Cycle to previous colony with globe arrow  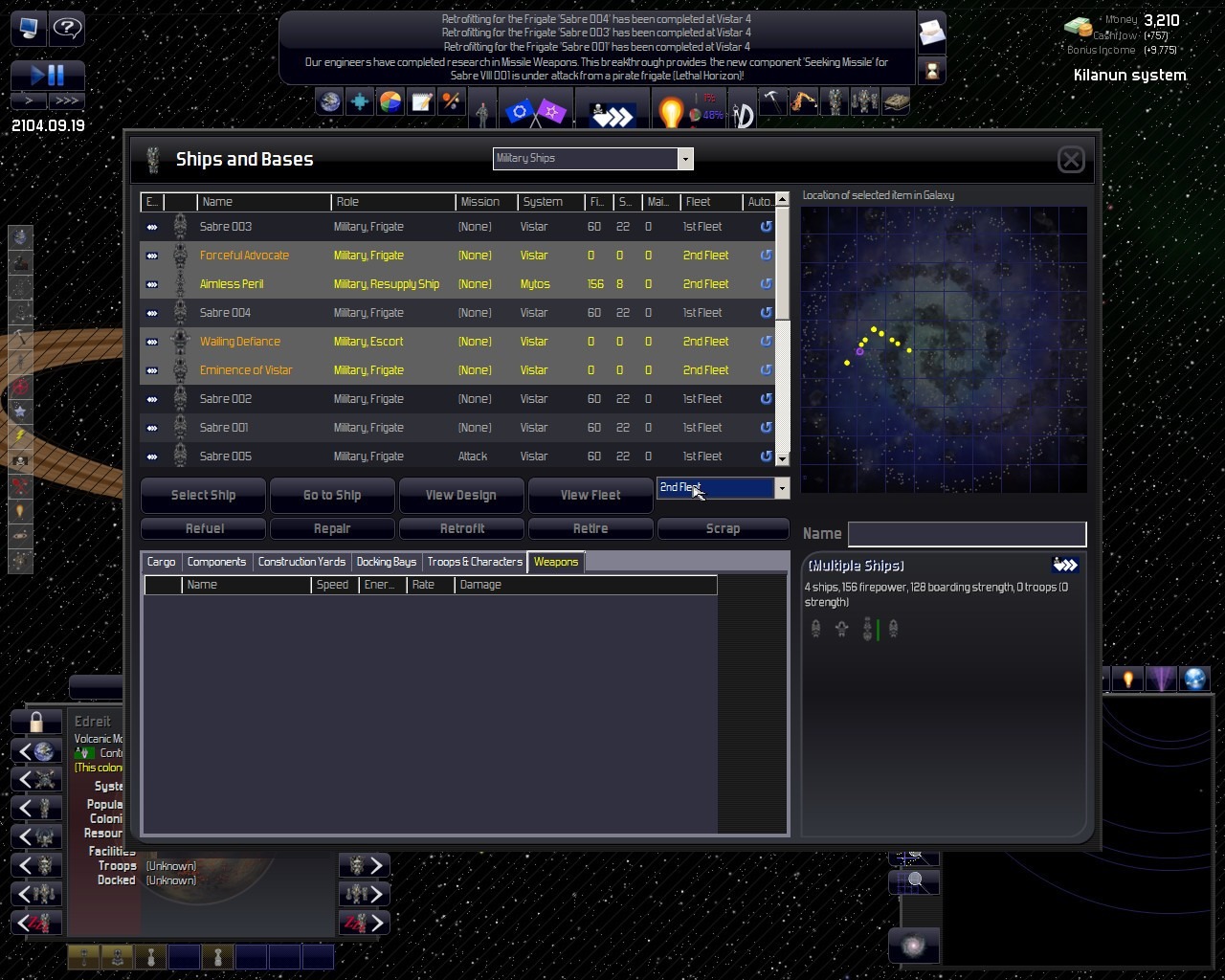click(36, 751)
